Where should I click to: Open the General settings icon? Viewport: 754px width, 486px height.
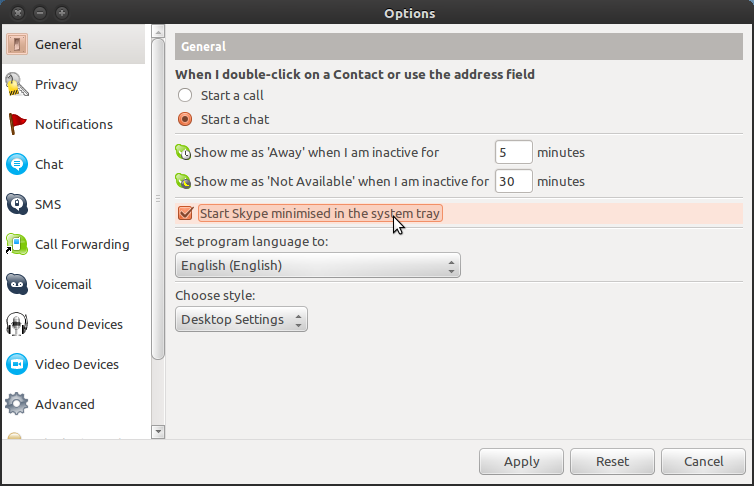click(17, 45)
